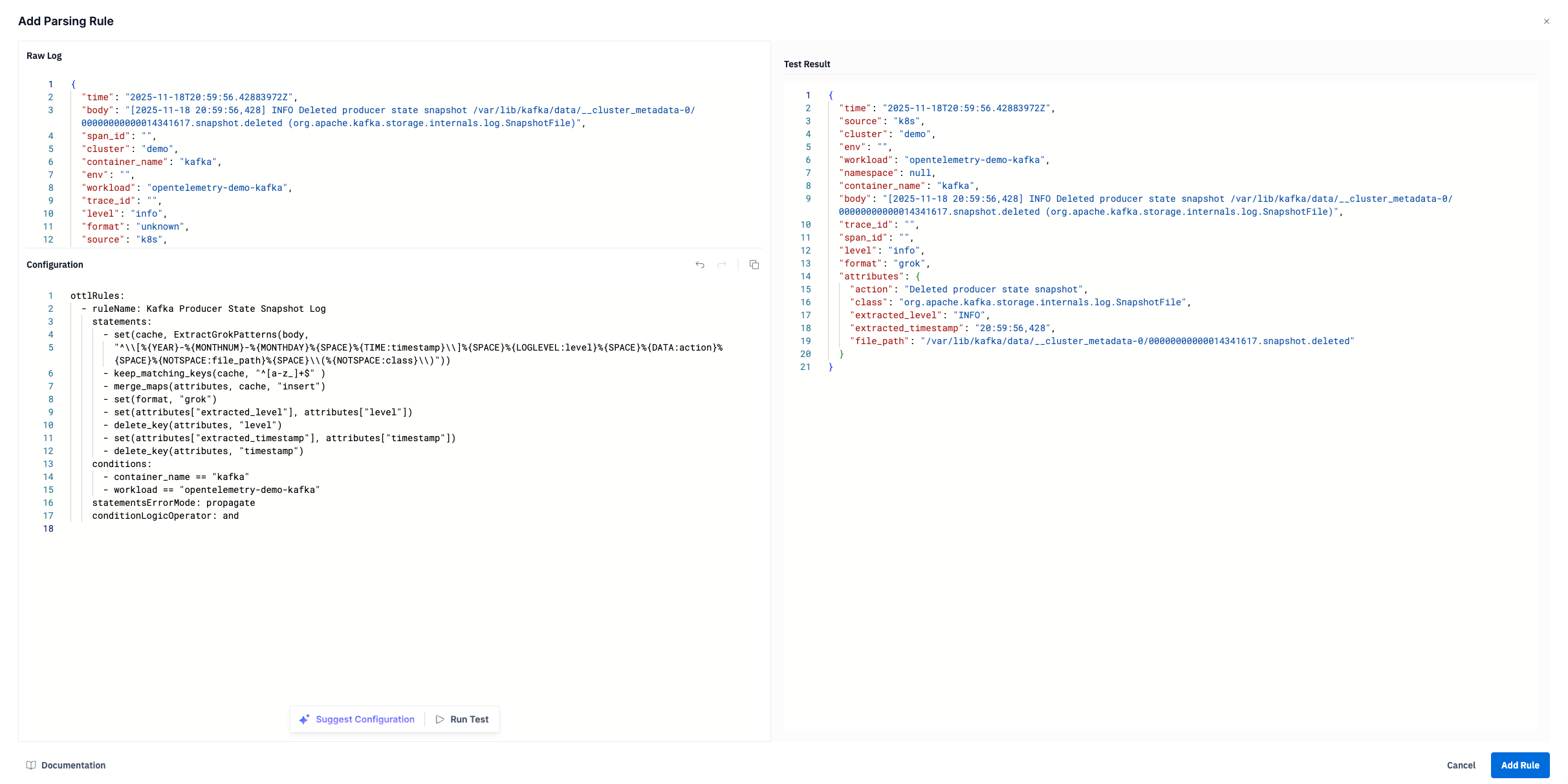Click the undo arrow in Configuration header
Image resolution: width=1568 pixels, height=784 pixels.
point(700,265)
